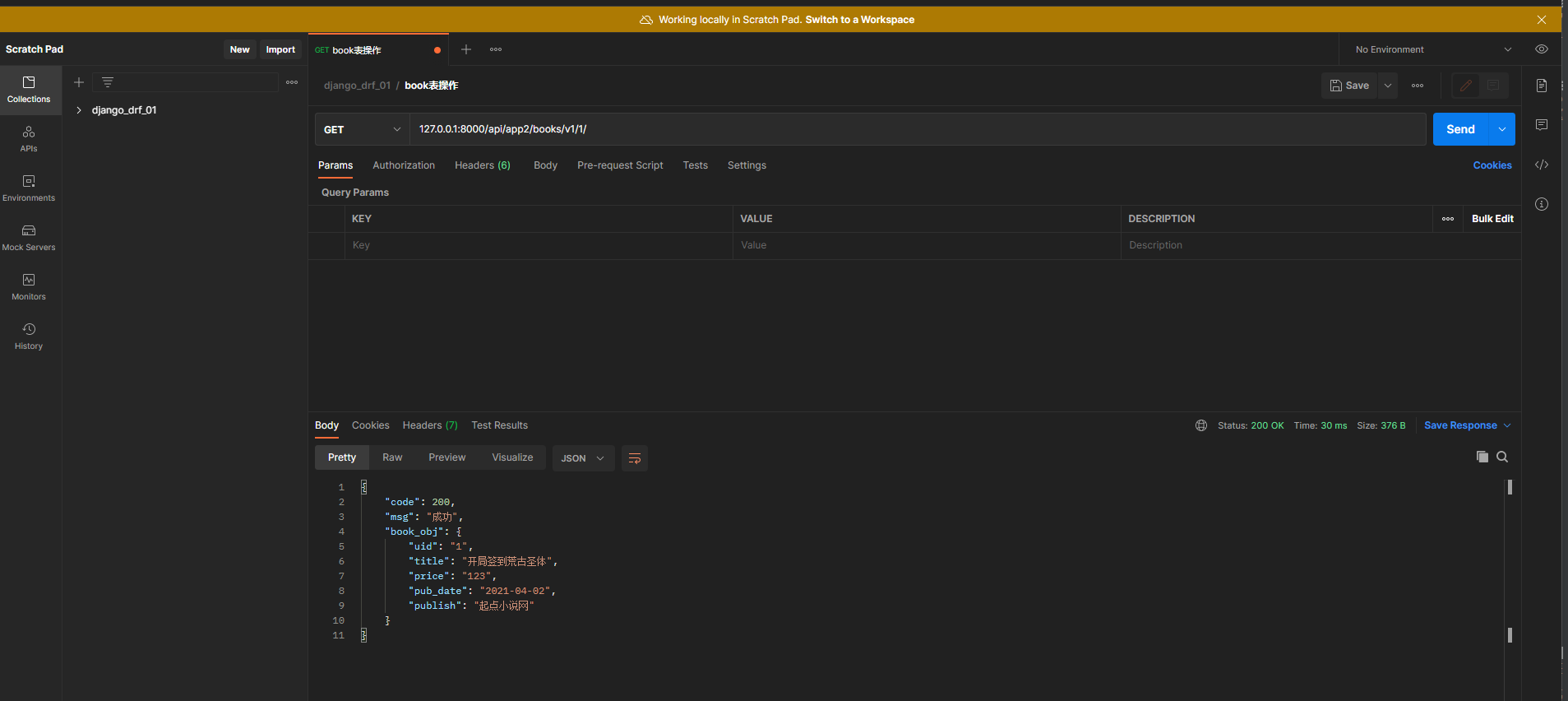The image size is (1568, 701).
Task: Toggle line wrap in response body
Action: [x=635, y=458]
